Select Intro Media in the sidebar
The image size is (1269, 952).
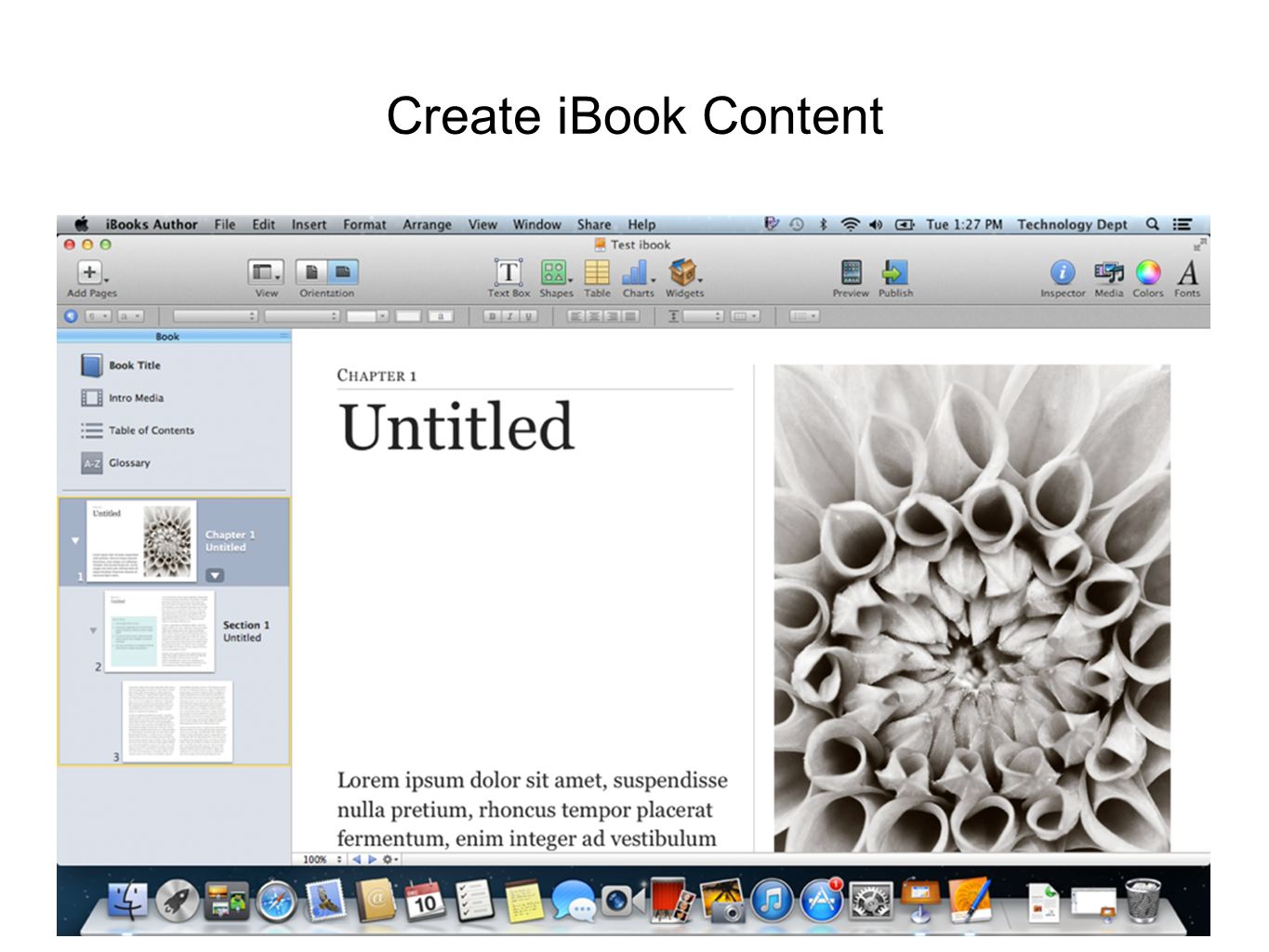[122, 398]
